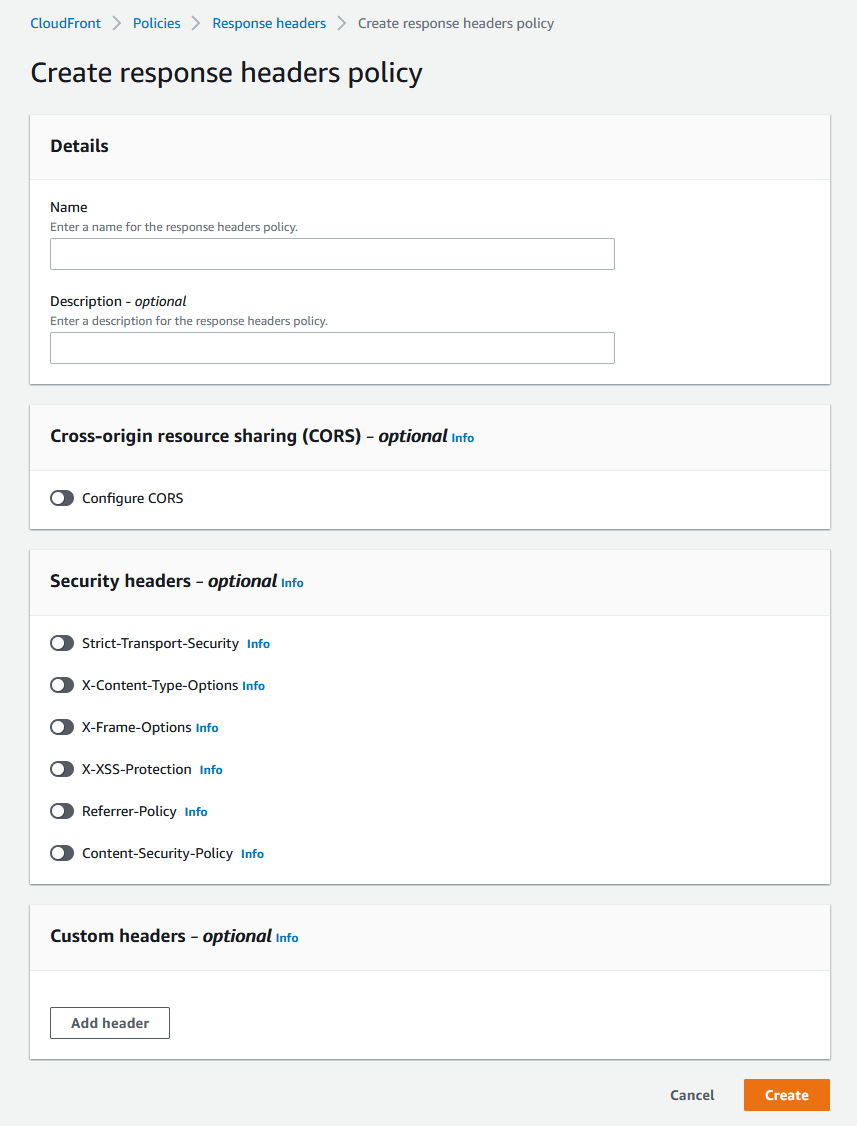Toggle Strict-Transport-Security on

[x=61, y=643]
